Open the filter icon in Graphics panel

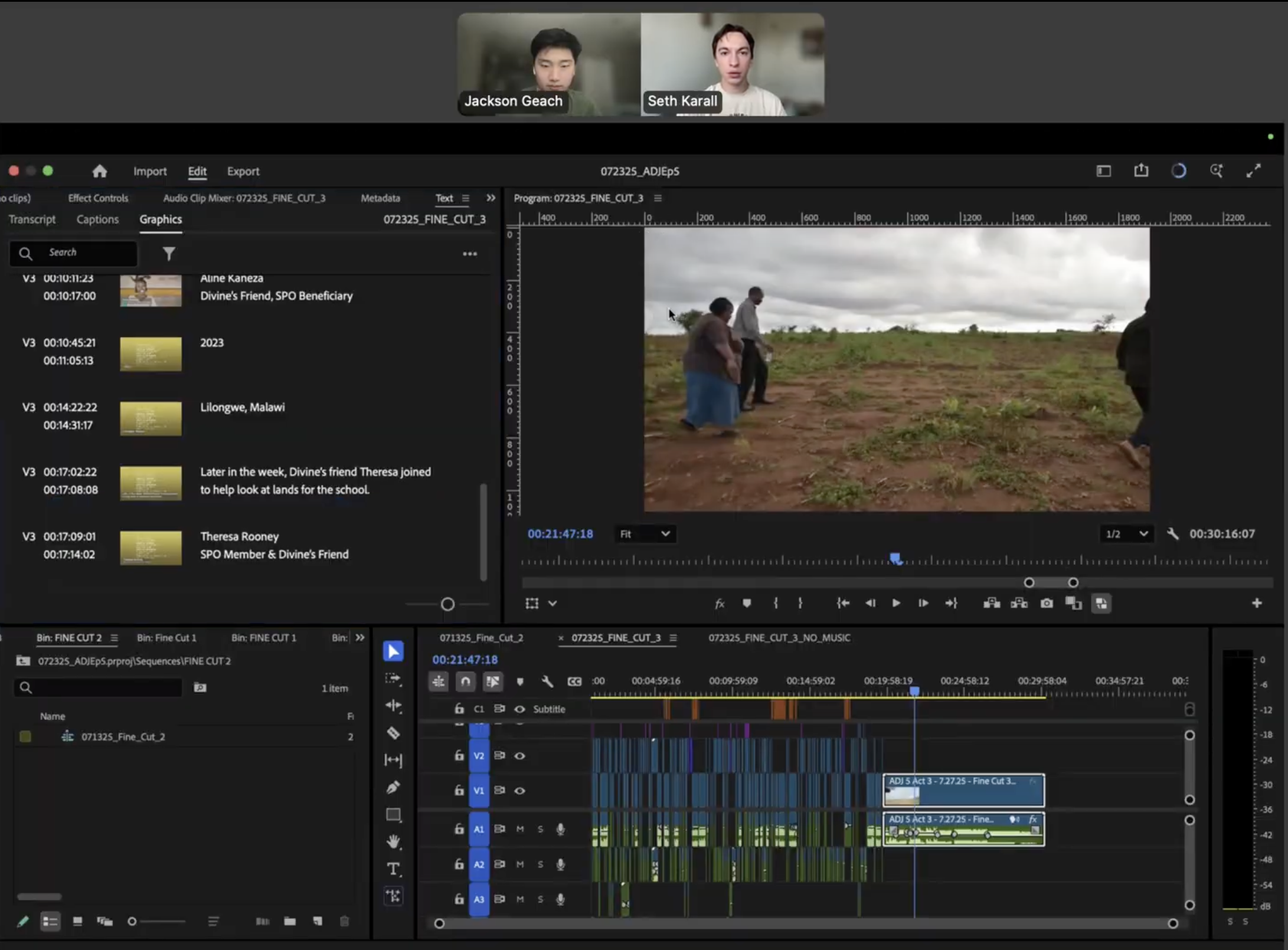[x=169, y=254]
